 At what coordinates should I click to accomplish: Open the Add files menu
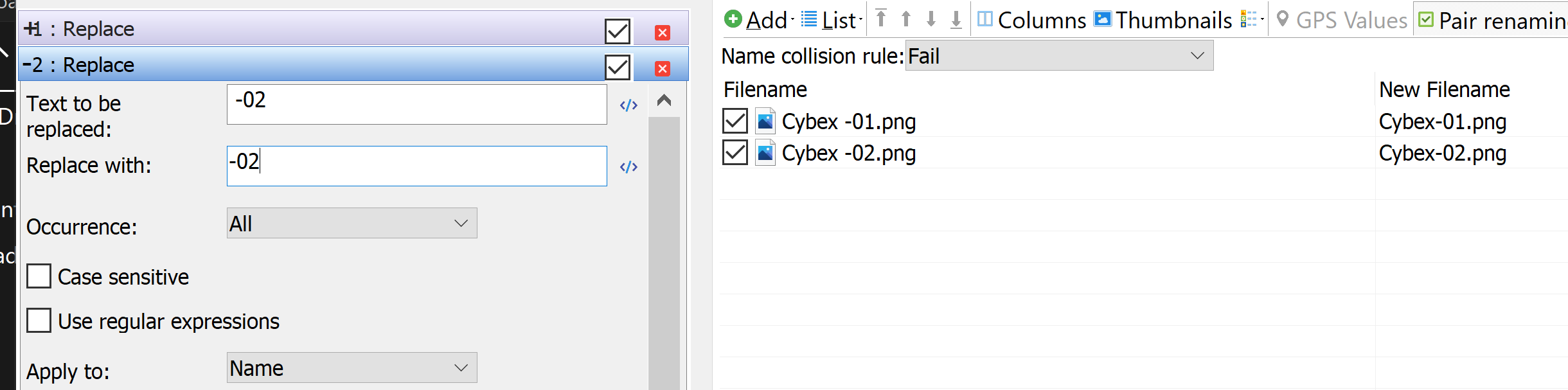coord(758,20)
